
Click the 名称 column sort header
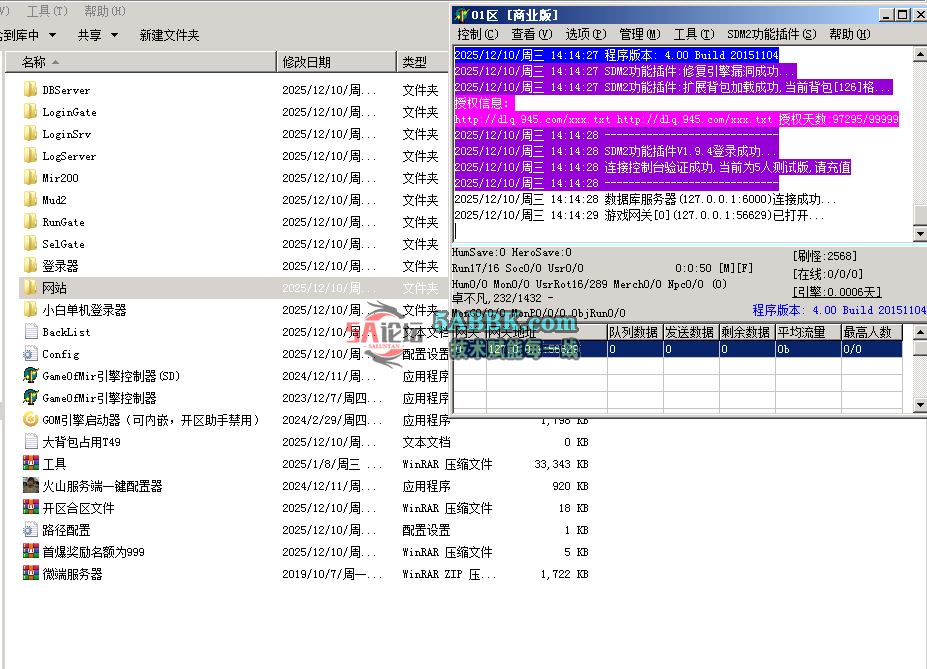tap(34, 62)
